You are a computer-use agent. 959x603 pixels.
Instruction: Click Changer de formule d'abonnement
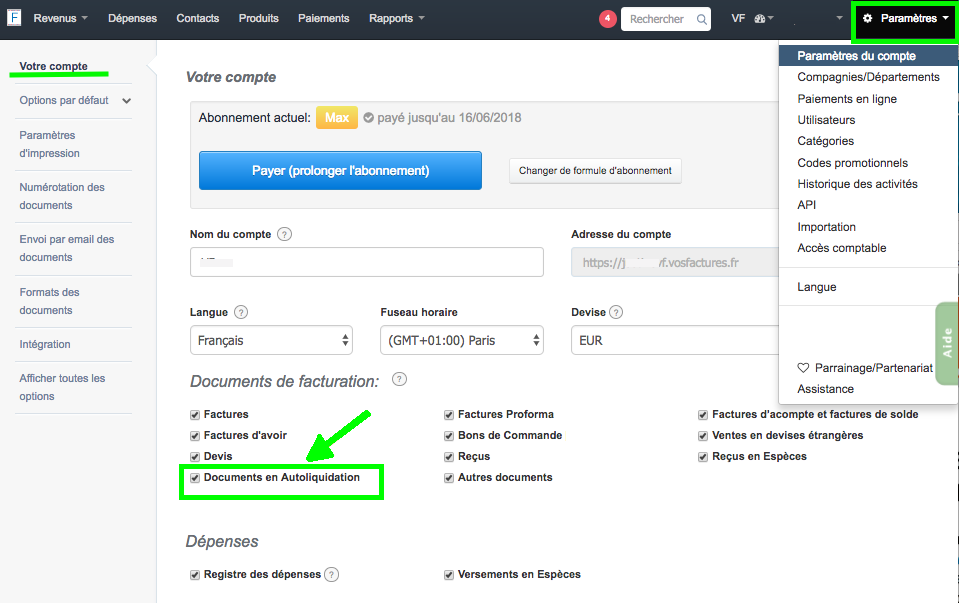[x=595, y=171]
